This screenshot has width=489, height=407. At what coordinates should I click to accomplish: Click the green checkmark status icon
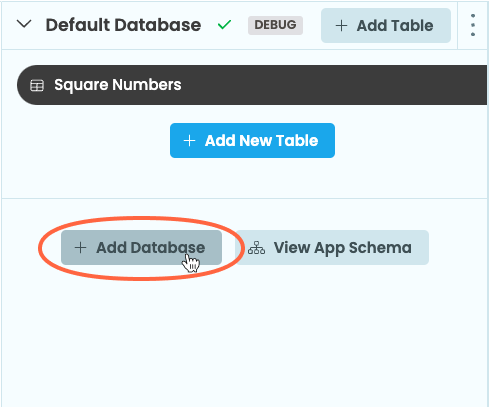(x=224, y=25)
